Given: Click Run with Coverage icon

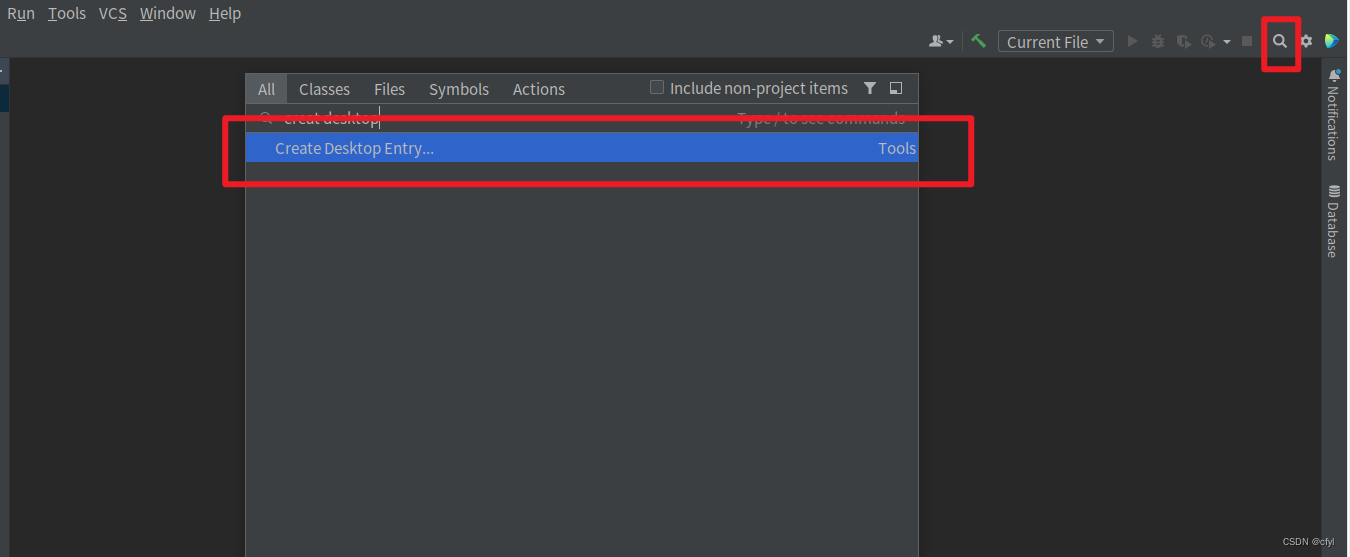Looking at the screenshot, I should coord(1183,41).
